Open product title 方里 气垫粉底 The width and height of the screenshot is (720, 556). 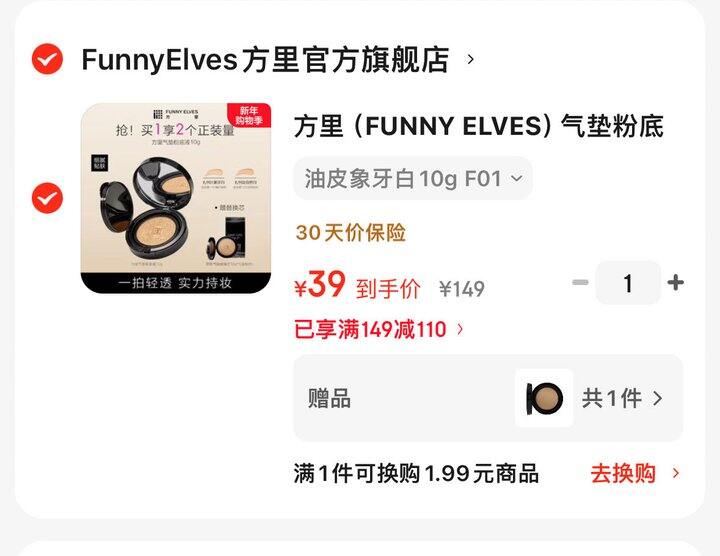[x=479, y=126]
